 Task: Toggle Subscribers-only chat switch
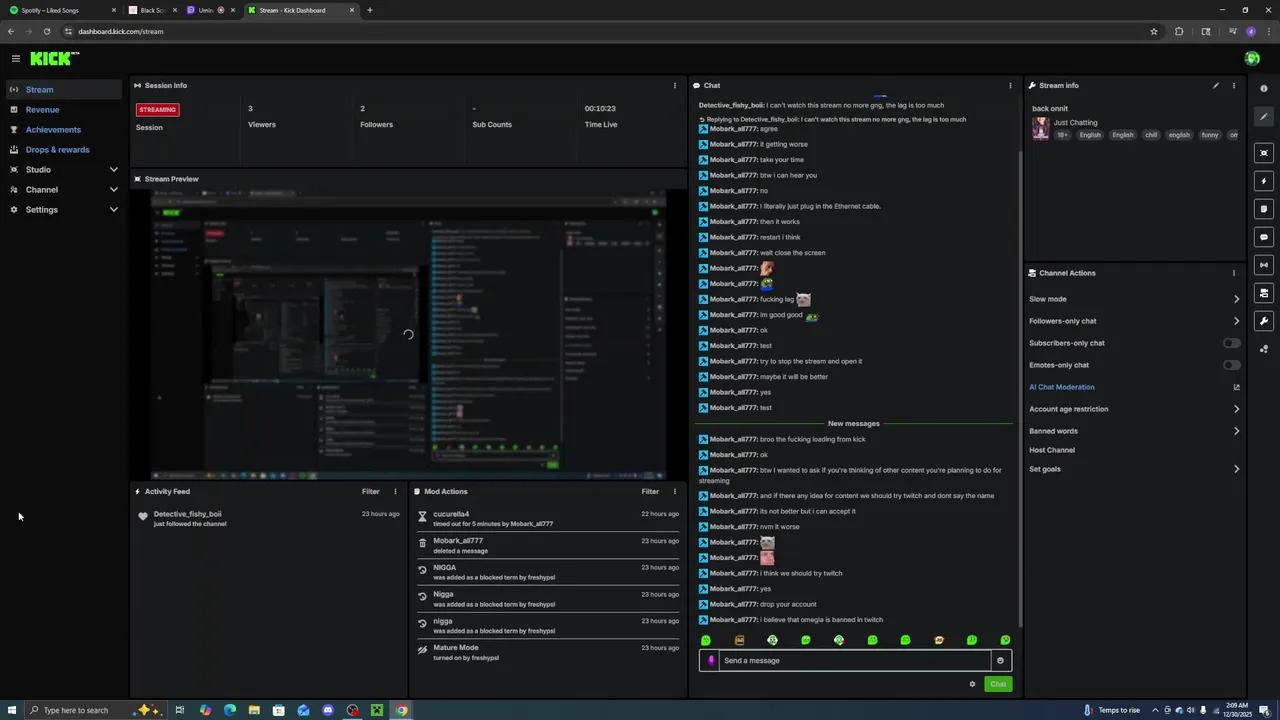[x=1232, y=343]
